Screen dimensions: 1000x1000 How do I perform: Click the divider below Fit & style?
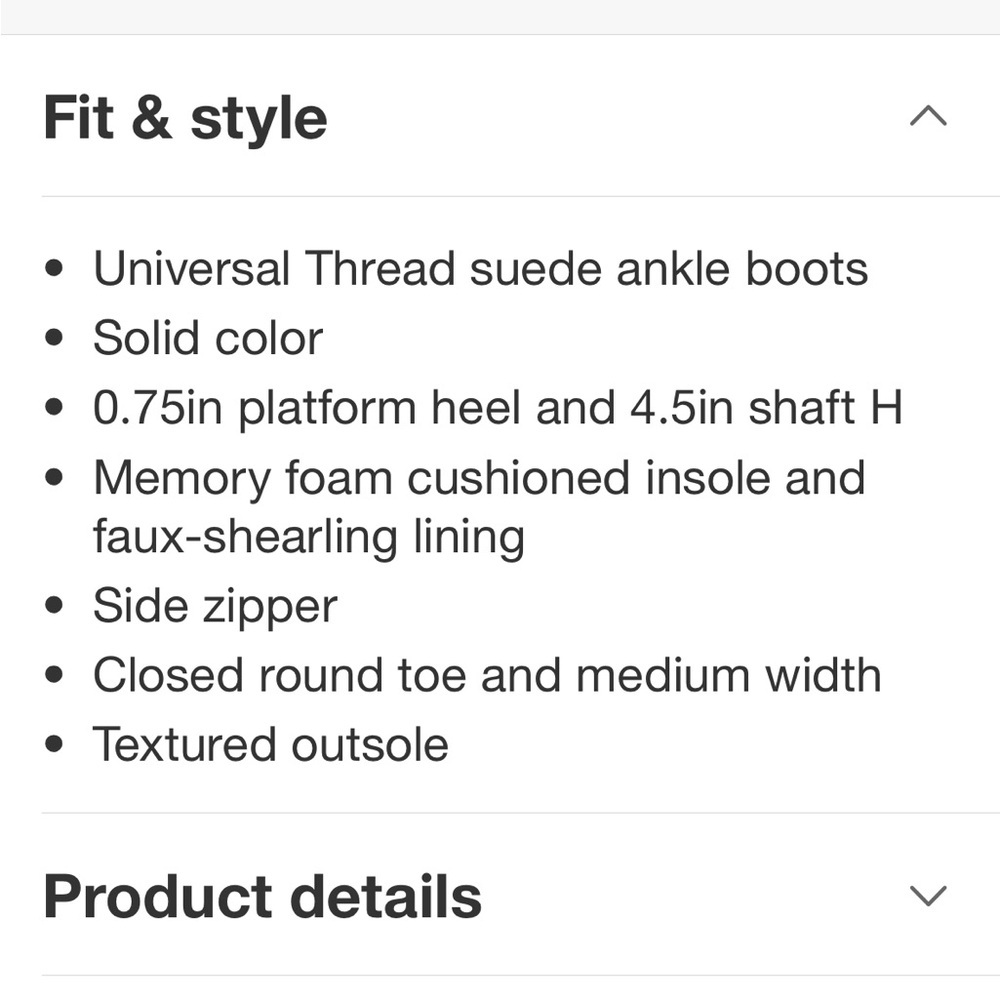(500, 191)
